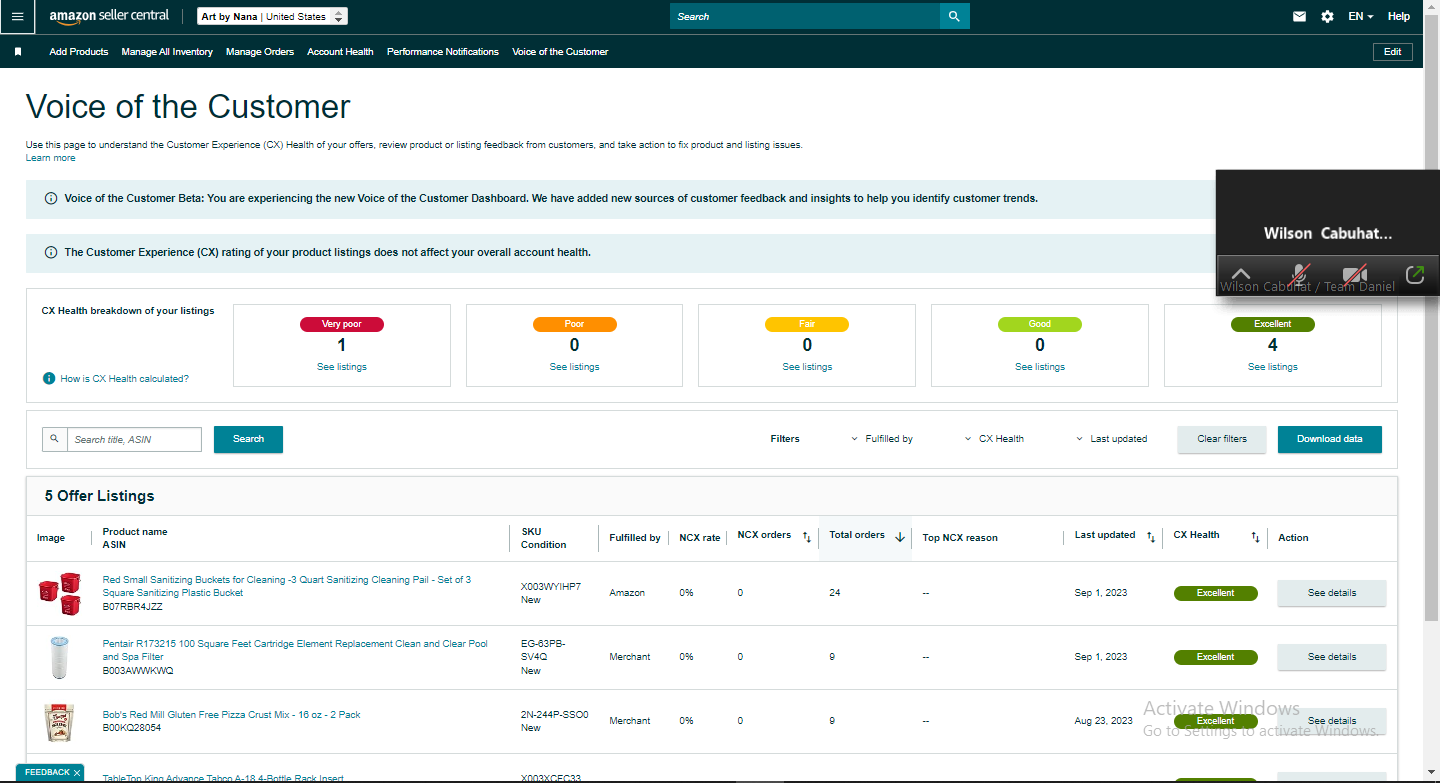This screenshot has width=1440, height=783.
Task: Click the teal Search button
Action: point(248,439)
